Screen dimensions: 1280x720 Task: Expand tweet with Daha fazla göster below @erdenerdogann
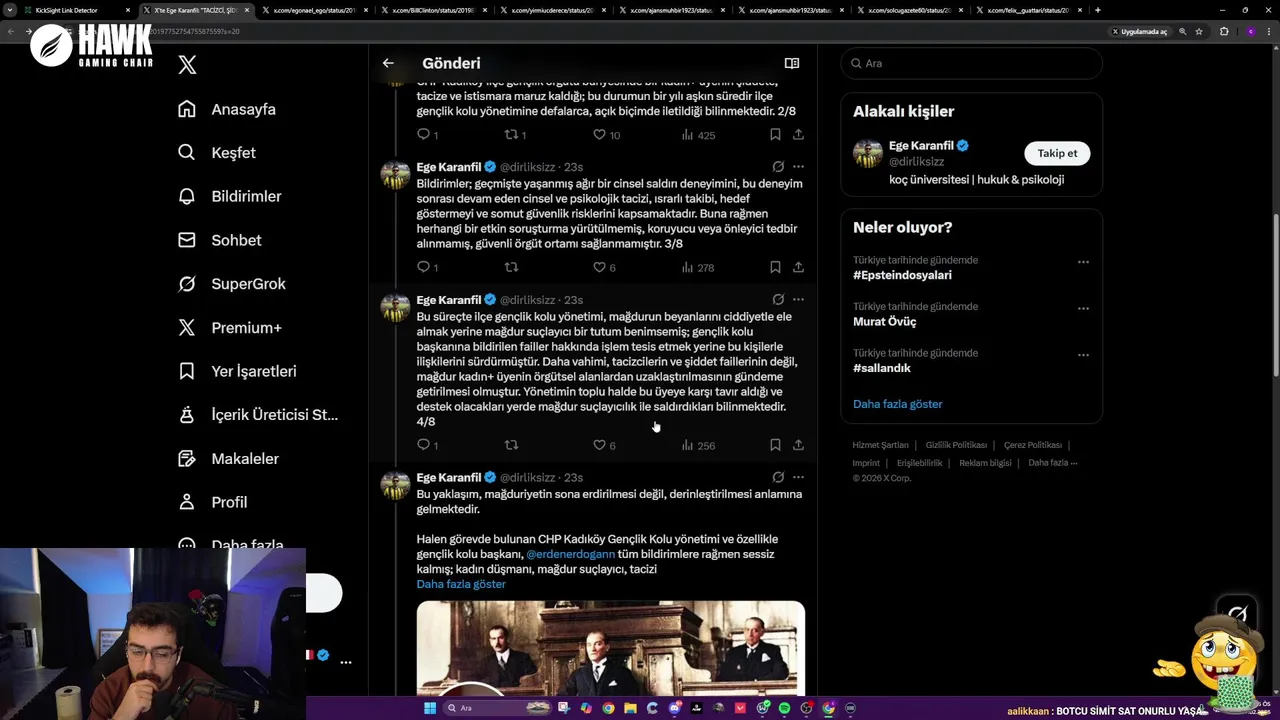pyautogui.click(x=461, y=584)
